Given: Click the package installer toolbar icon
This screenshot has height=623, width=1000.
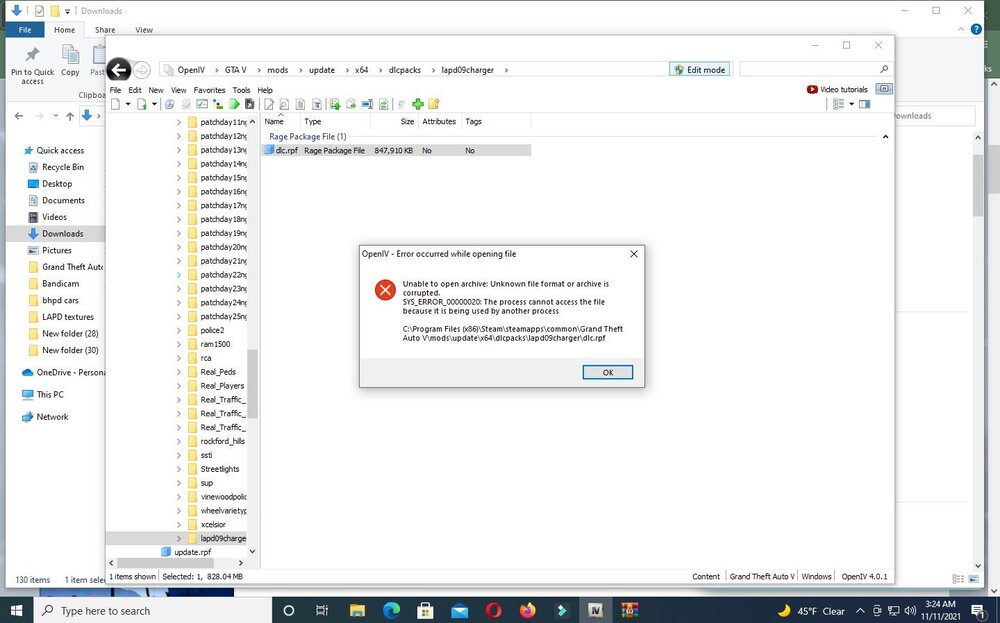Looking at the screenshot, I should pyautogui.click(x=218, y=104).
